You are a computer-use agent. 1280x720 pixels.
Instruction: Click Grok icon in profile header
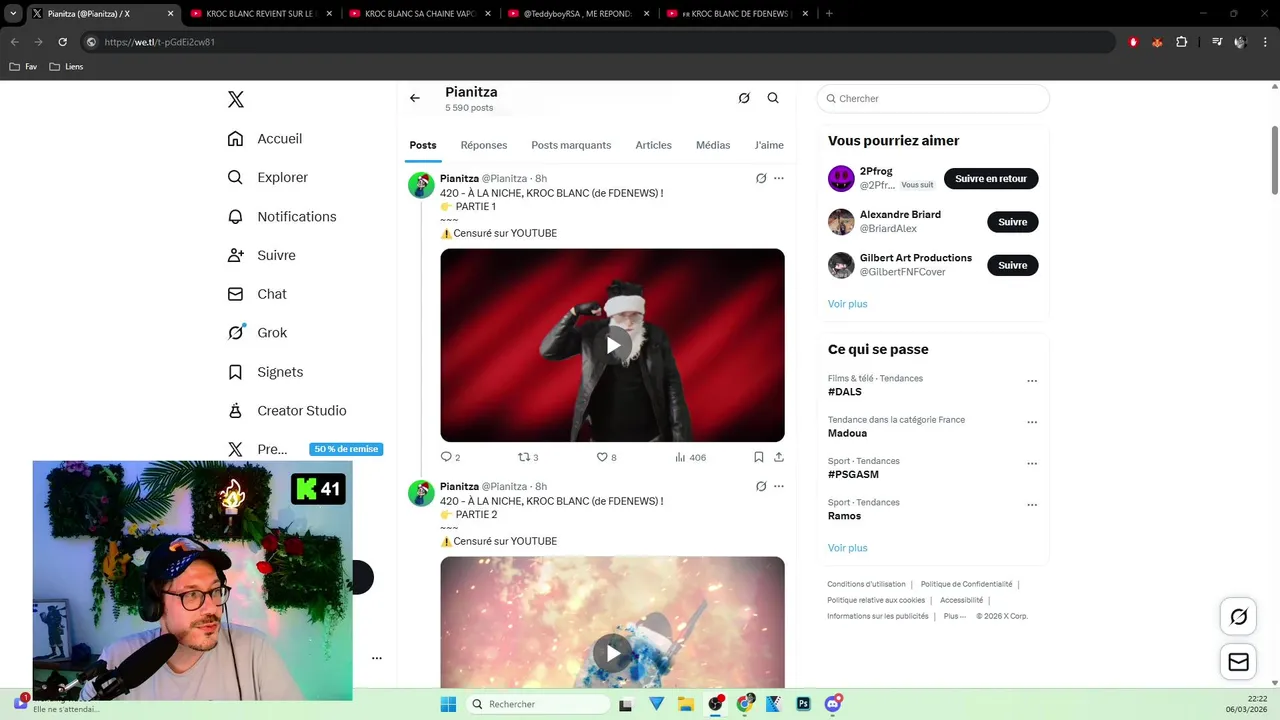coord(744,98)
